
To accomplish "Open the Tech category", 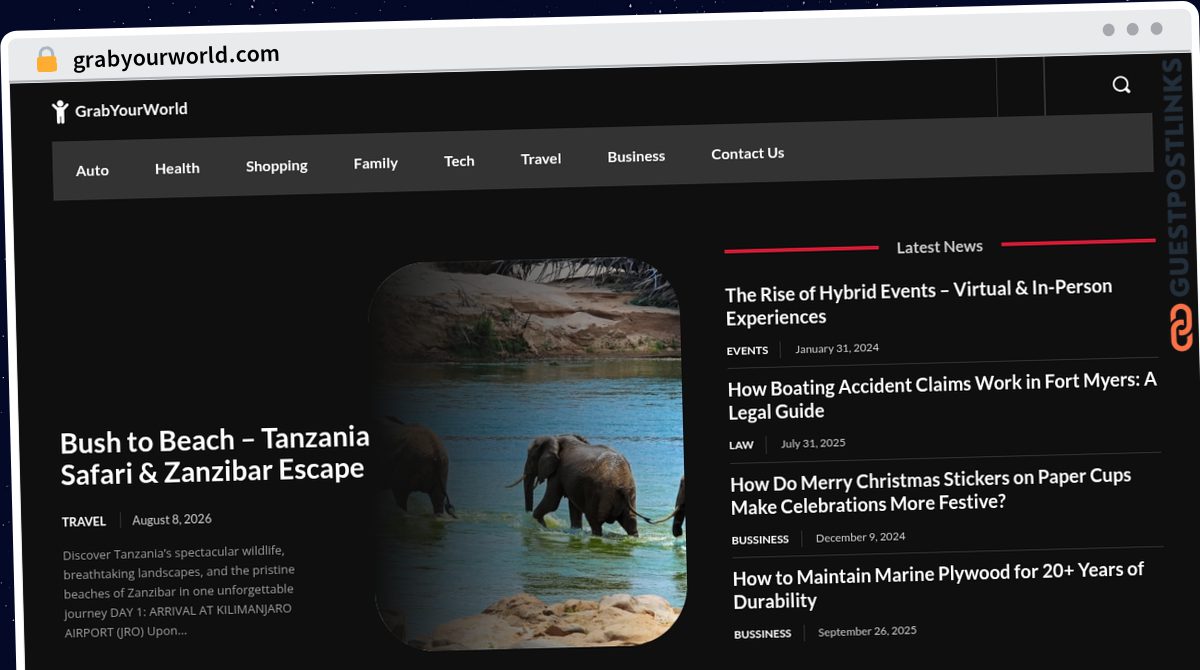I will 459,161.
